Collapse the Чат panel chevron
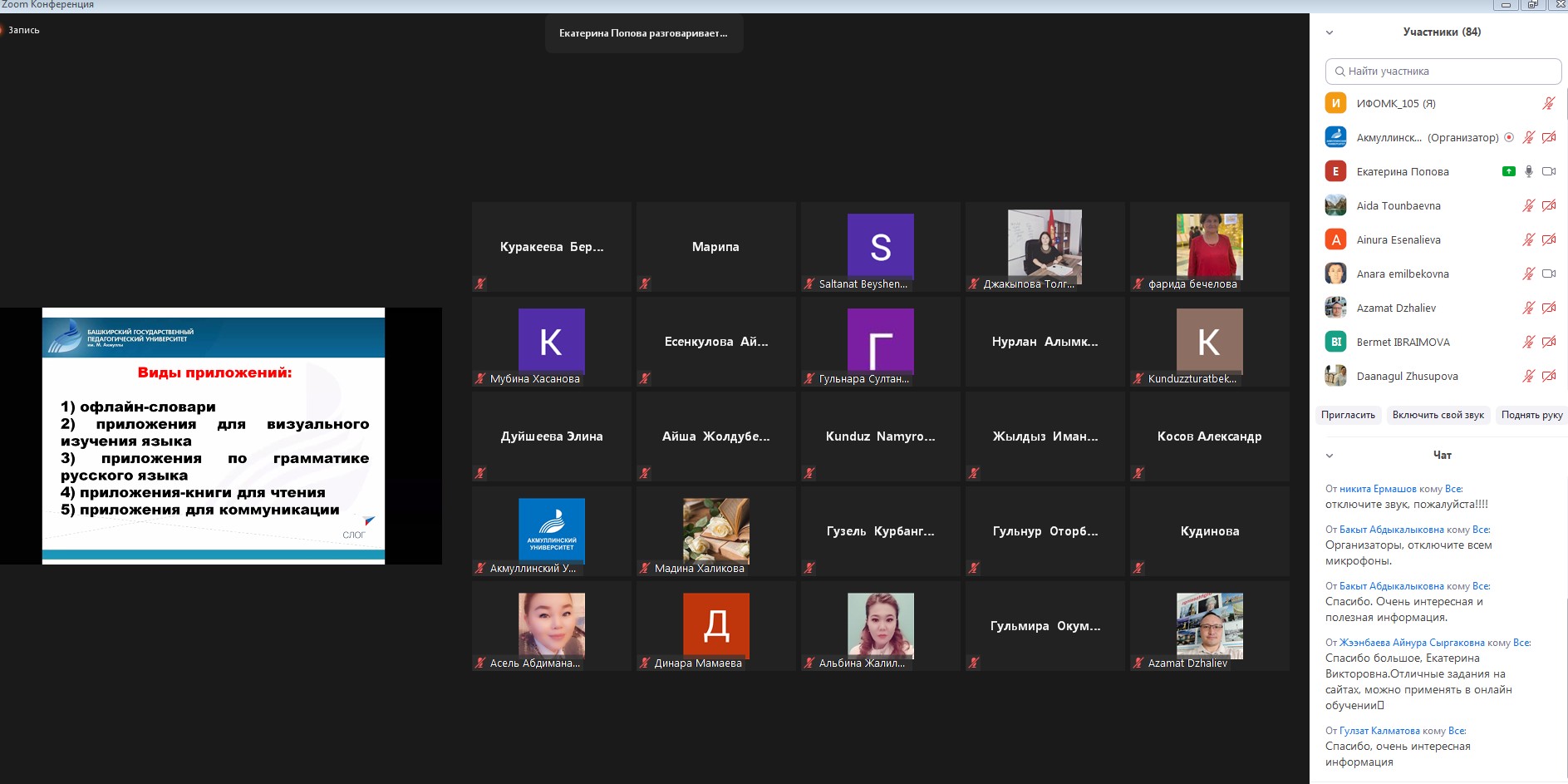Image resolution: width=1568 pixels, height=784 pixels. coord(1330,456)
